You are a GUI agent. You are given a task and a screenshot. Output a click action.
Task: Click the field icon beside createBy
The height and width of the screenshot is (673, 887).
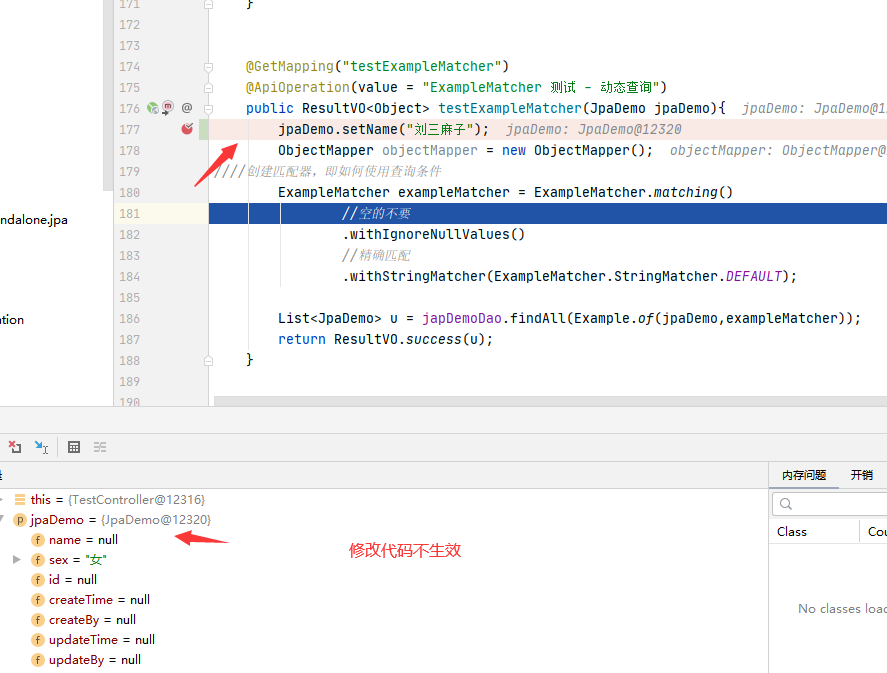[37, 620]
